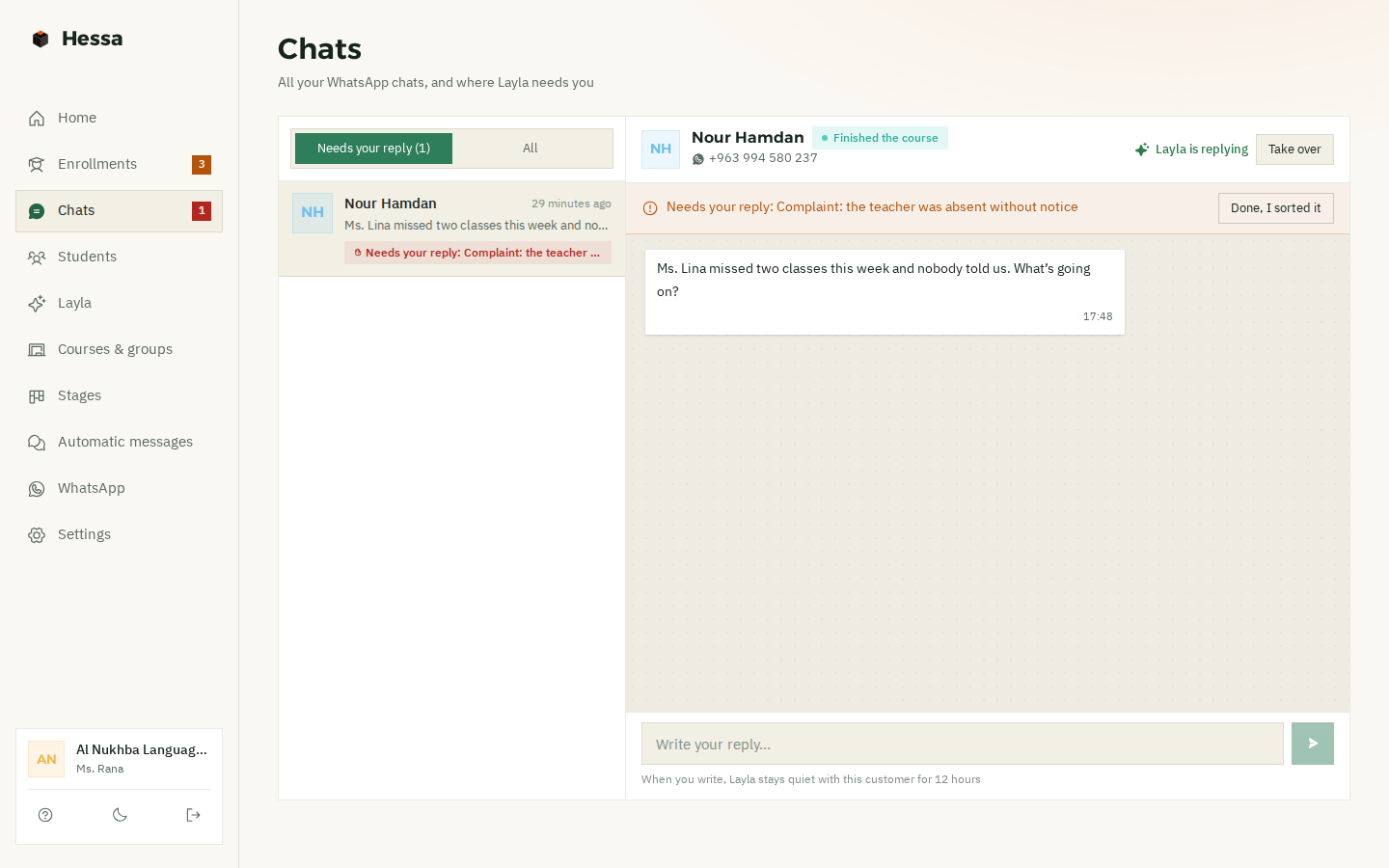Open the Nour Hamdan chat in the list
This screenshot has width=1389, height=868.
coord(451,229)
